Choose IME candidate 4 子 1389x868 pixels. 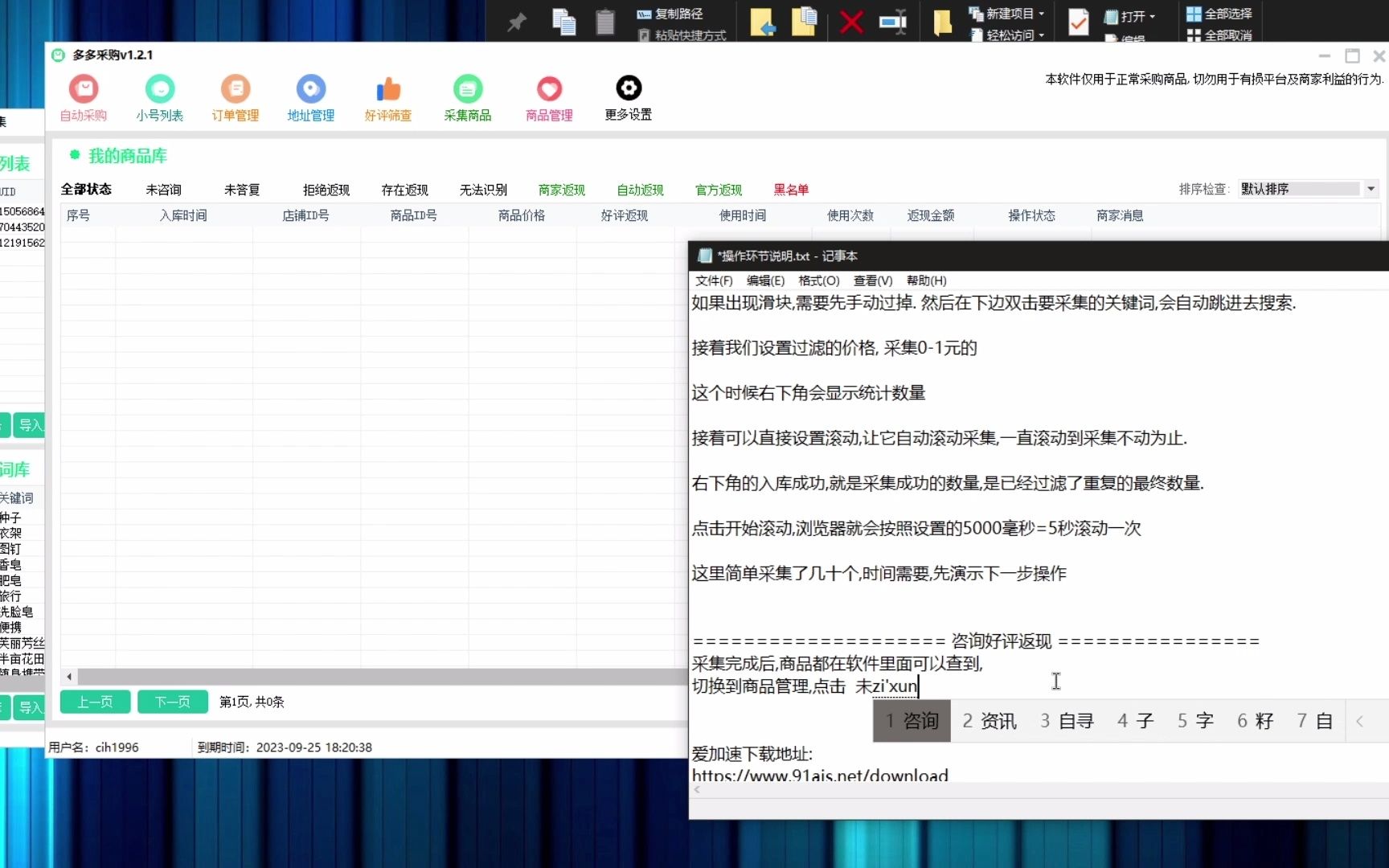pos(1135,721)
